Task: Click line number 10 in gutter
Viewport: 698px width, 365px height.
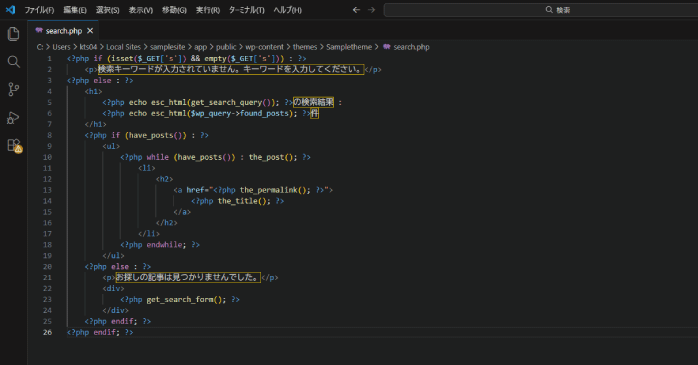Action: pos(48,157)
